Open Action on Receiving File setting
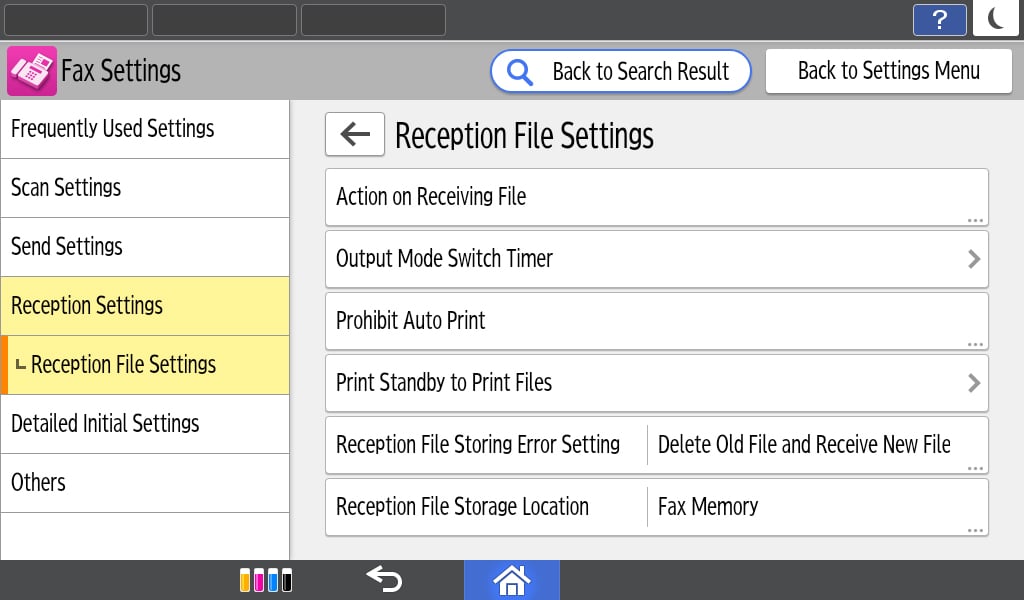The image size is (1024, 600). [x=656, y=197]
